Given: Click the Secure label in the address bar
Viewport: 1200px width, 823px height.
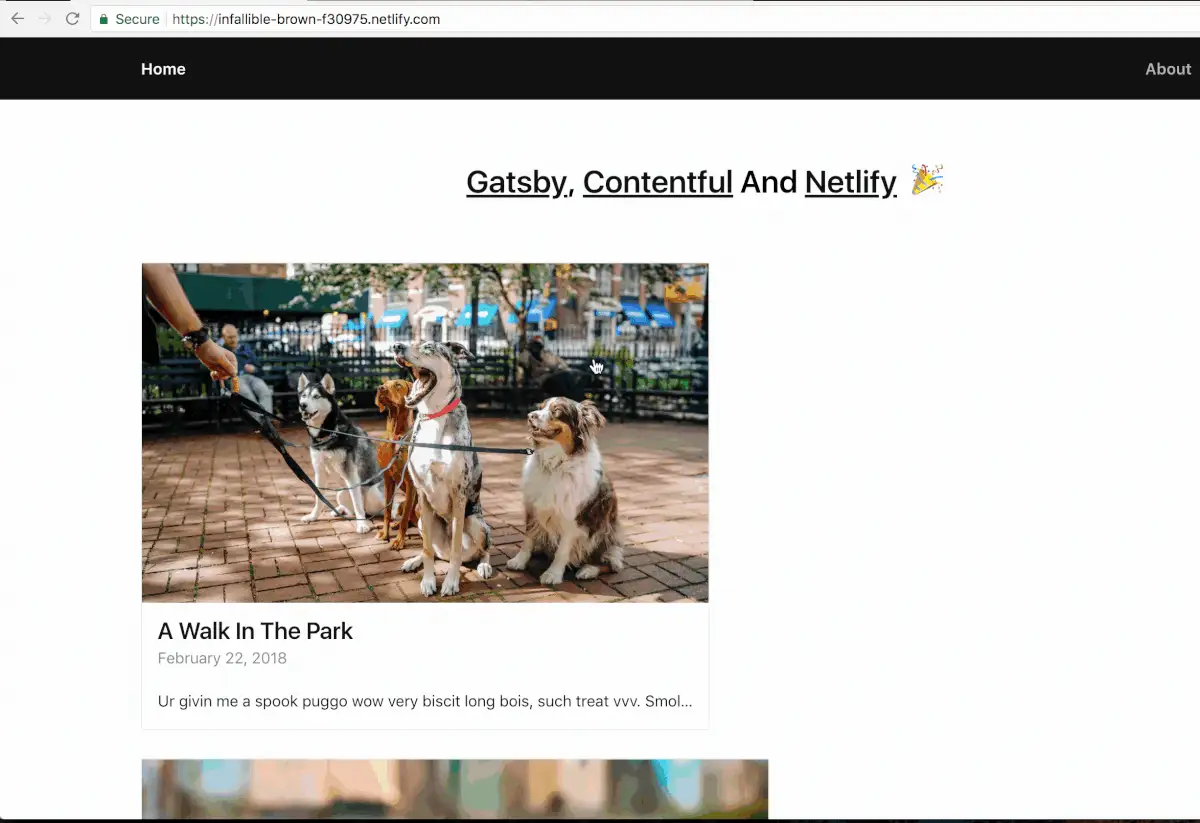Looking at the screenshot, I should (137, 19).
